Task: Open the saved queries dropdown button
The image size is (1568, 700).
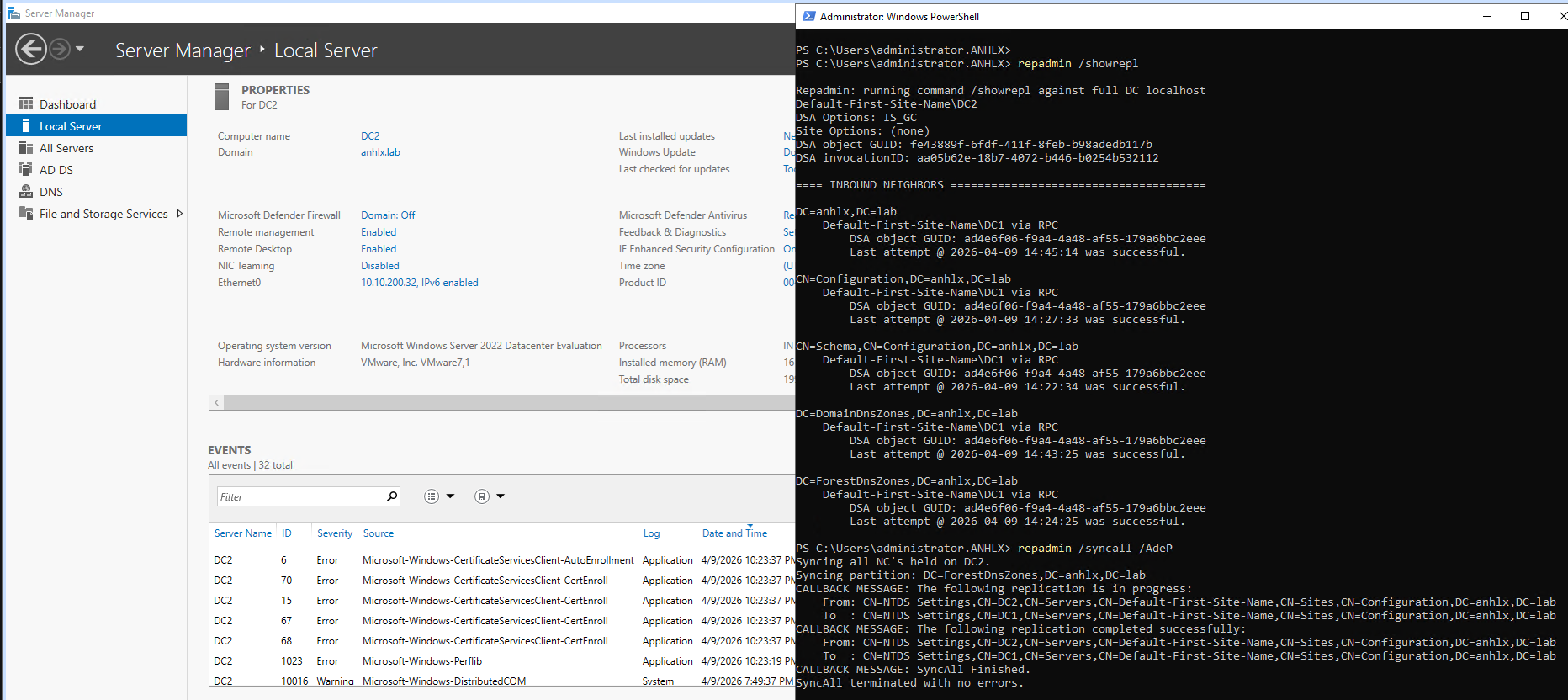Action: pyautogui.click(x=490, y=496)
